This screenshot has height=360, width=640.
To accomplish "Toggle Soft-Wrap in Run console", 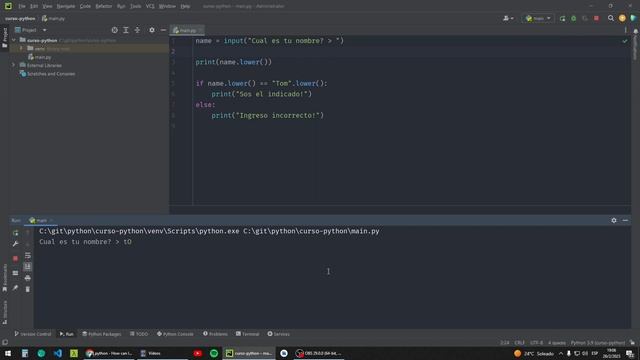I will [28, 256].
